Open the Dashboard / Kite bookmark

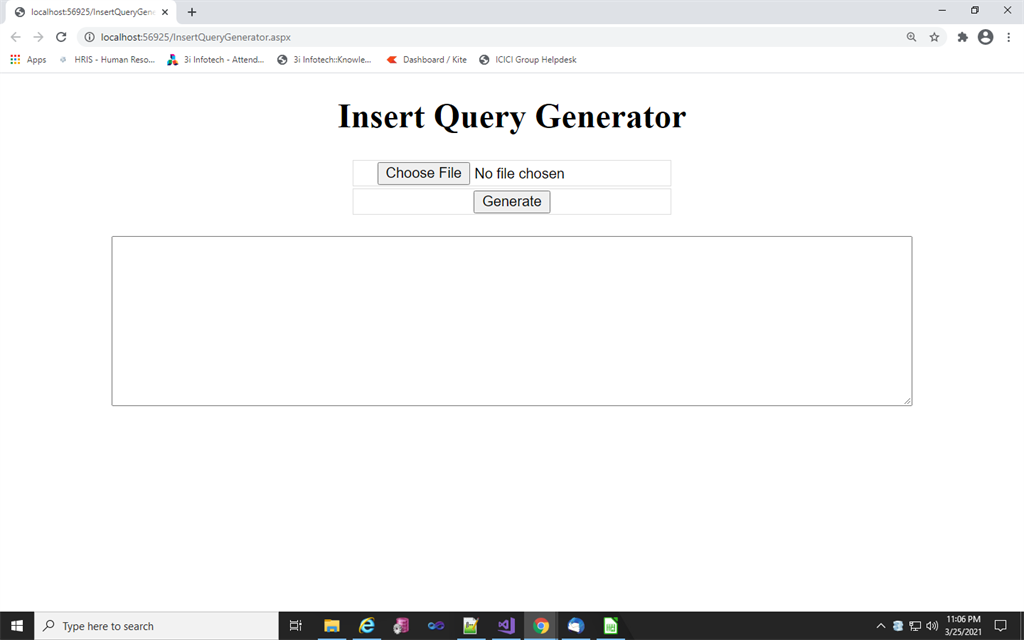point(430,59)
